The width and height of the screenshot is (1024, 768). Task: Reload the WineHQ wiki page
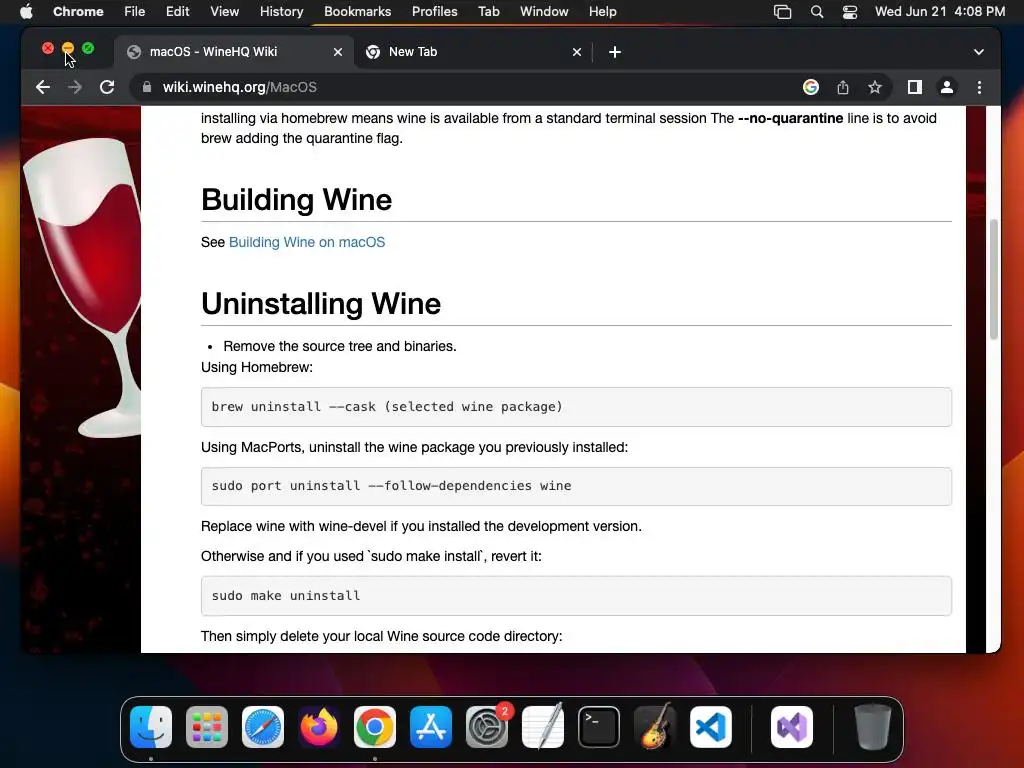tap(107, 87)
